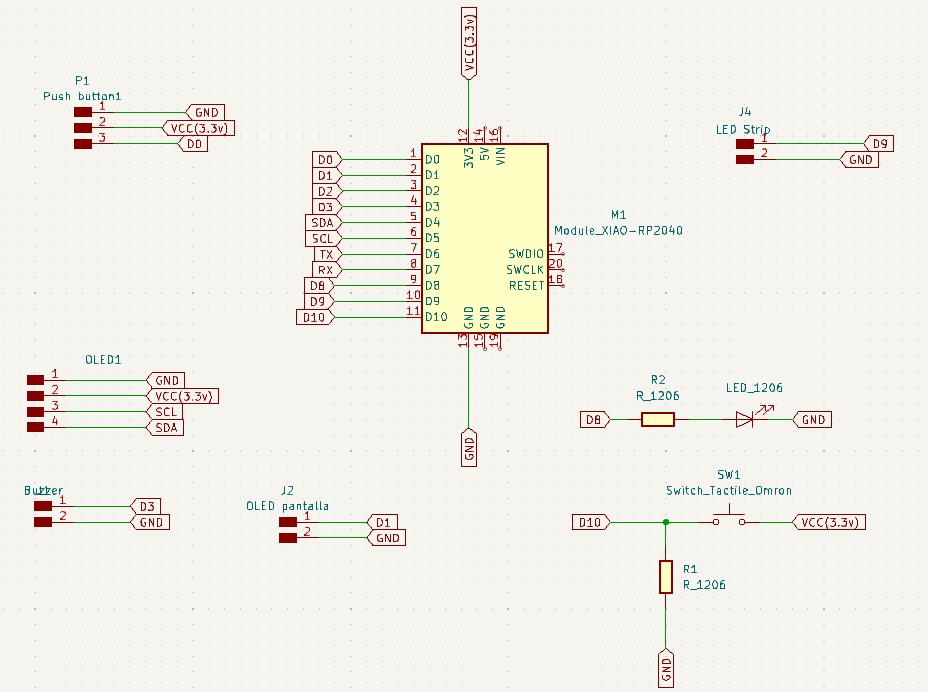
Task: Click pin 1 pad of Push button1
Action: [83, 112]
